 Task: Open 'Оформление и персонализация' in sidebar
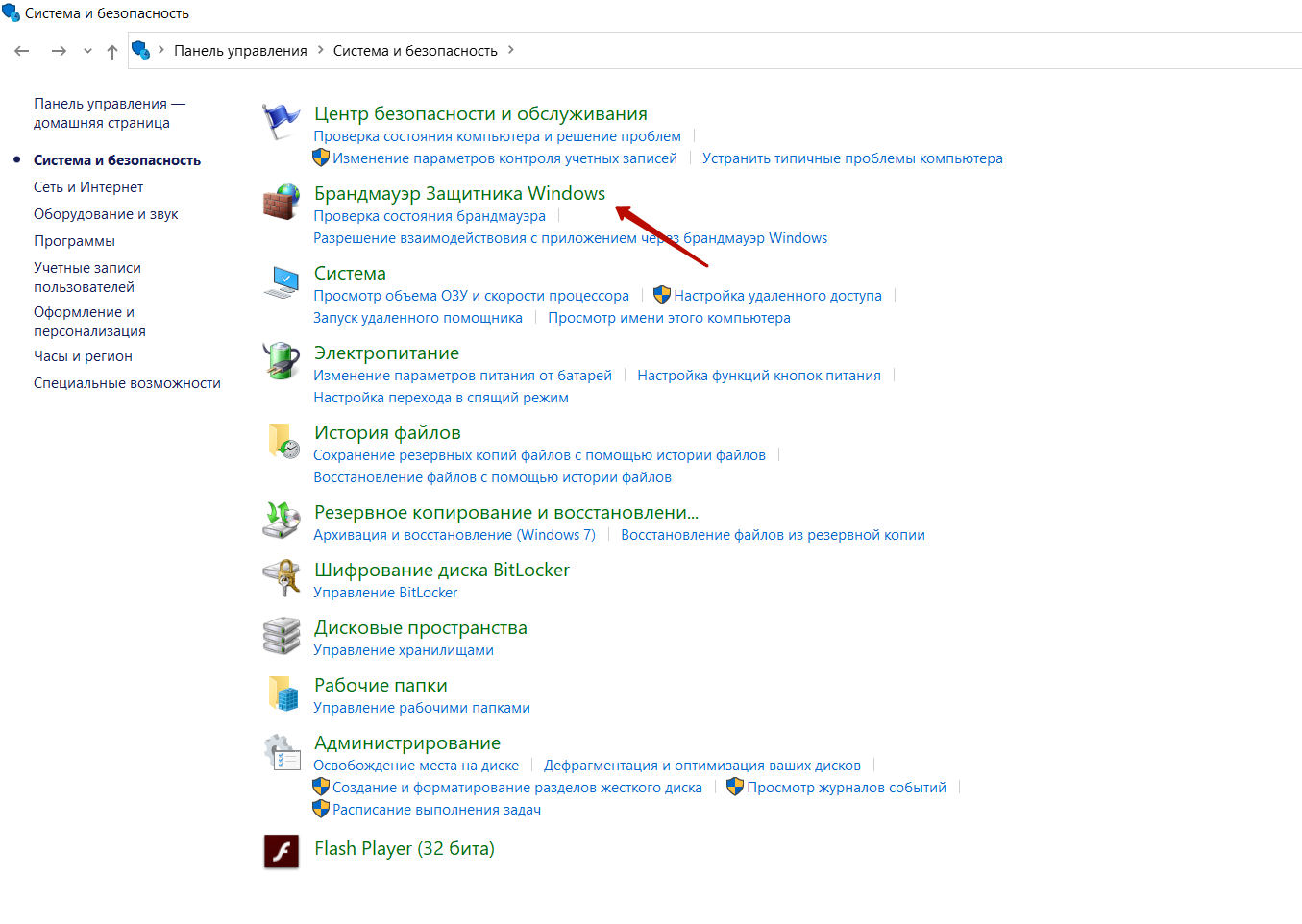point(89,322)
